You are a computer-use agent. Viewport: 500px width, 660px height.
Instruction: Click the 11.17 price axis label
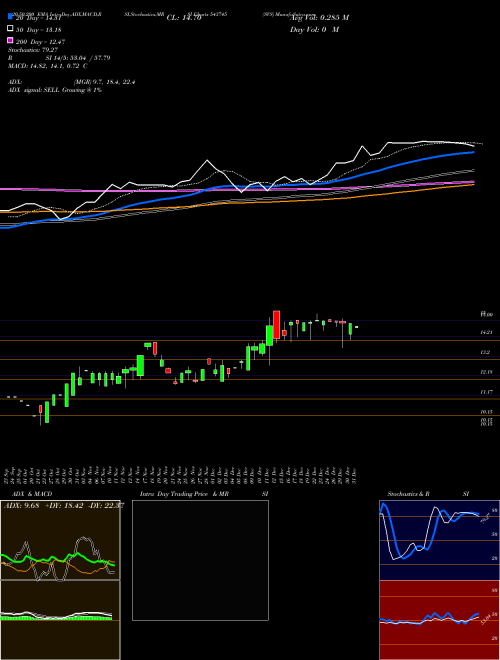[486, 392]
